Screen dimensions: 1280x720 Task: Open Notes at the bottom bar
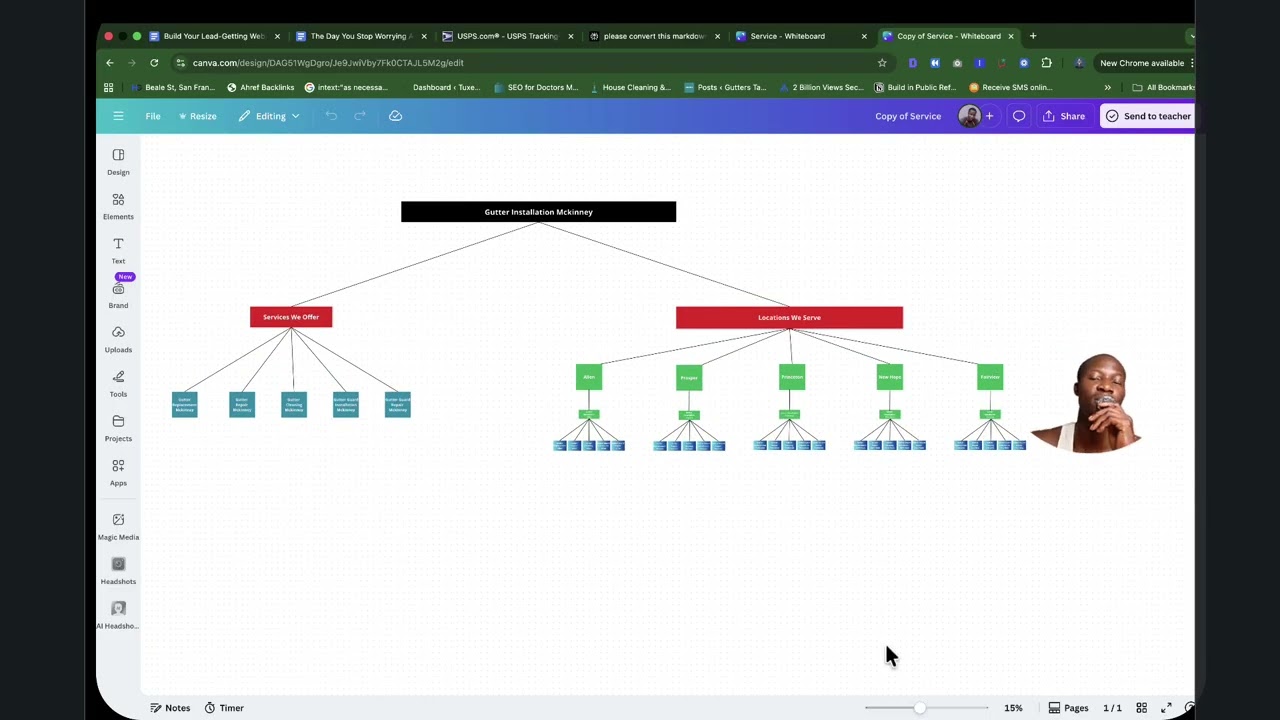point(170,708)
